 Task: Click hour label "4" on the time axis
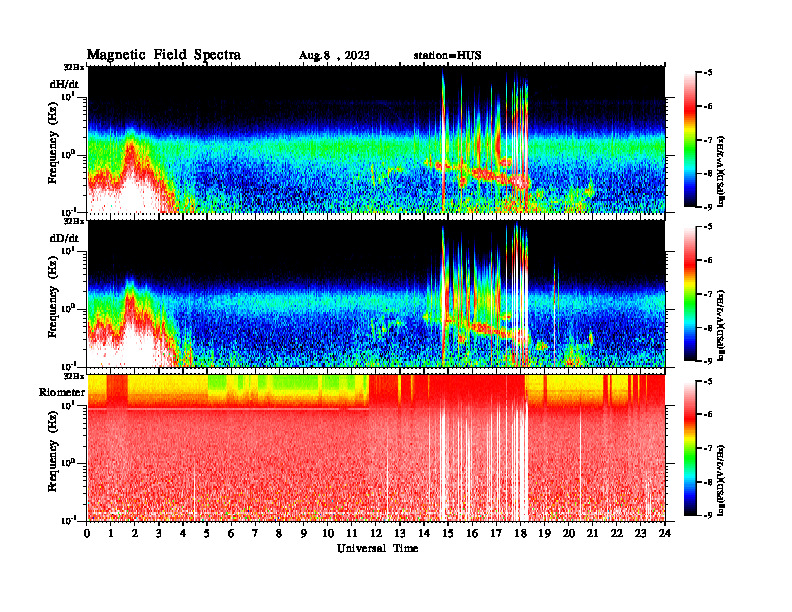(x=183, y=533)
